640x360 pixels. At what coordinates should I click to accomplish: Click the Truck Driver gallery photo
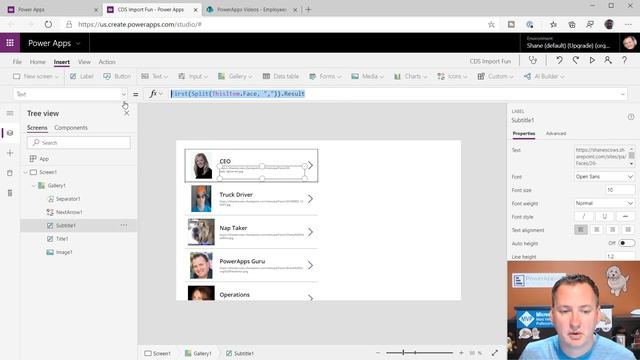click(x=201, y=199)
